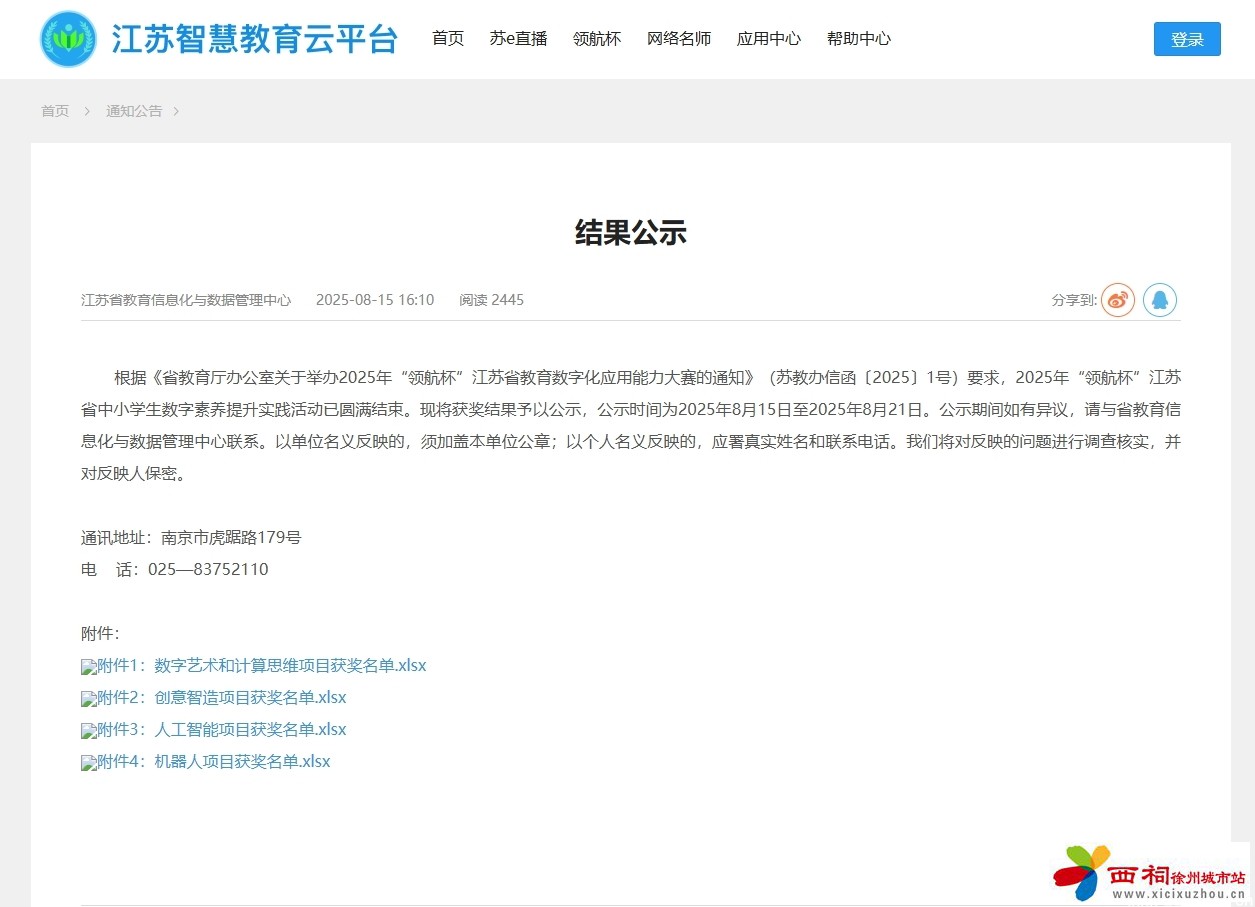Open 应用中心 from the top navigation
Image resolution: width=1255 pixels, height=907 pixels.
click(x=768, y=39)
